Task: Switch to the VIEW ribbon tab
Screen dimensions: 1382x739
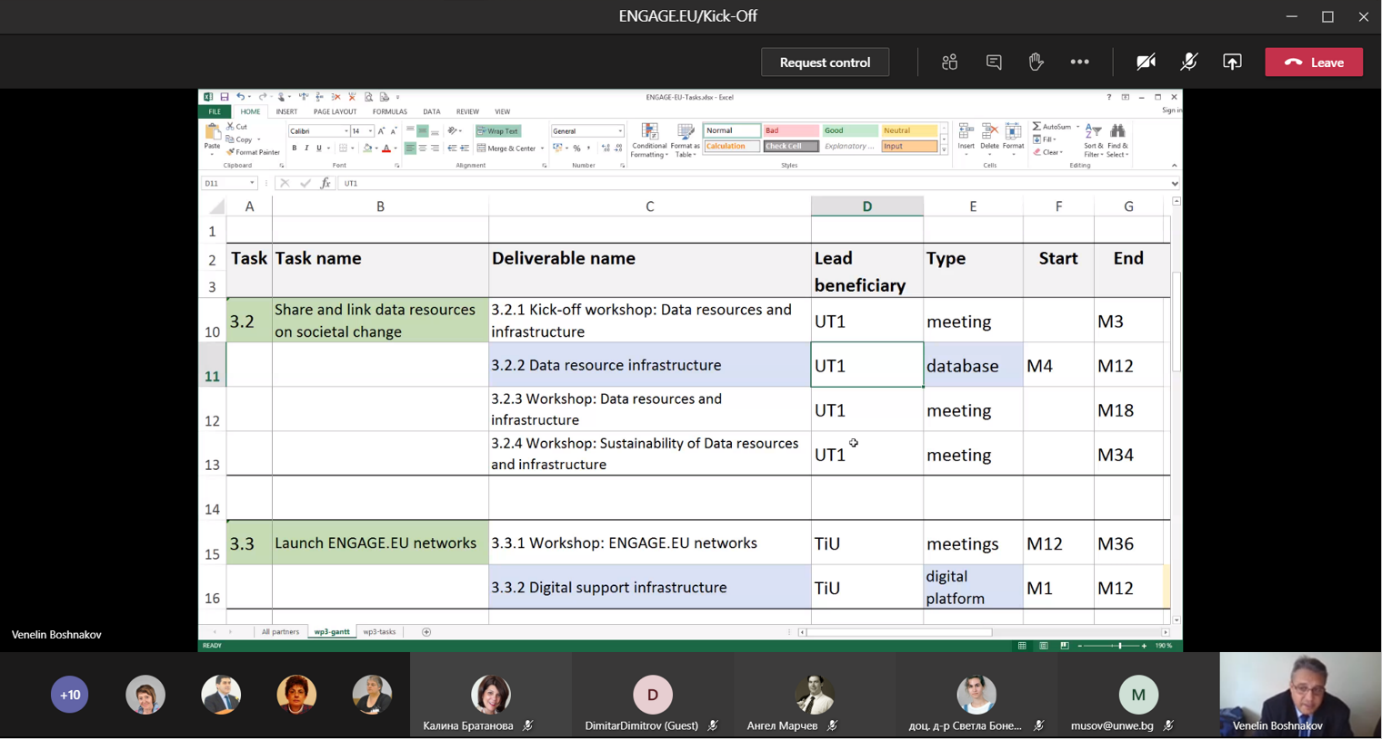Action: 502,112
